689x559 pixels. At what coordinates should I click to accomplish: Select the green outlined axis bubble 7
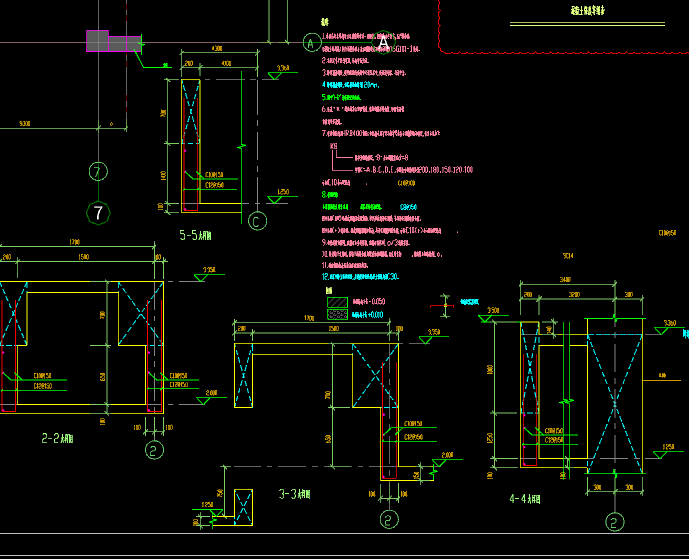tap(97, 171)
